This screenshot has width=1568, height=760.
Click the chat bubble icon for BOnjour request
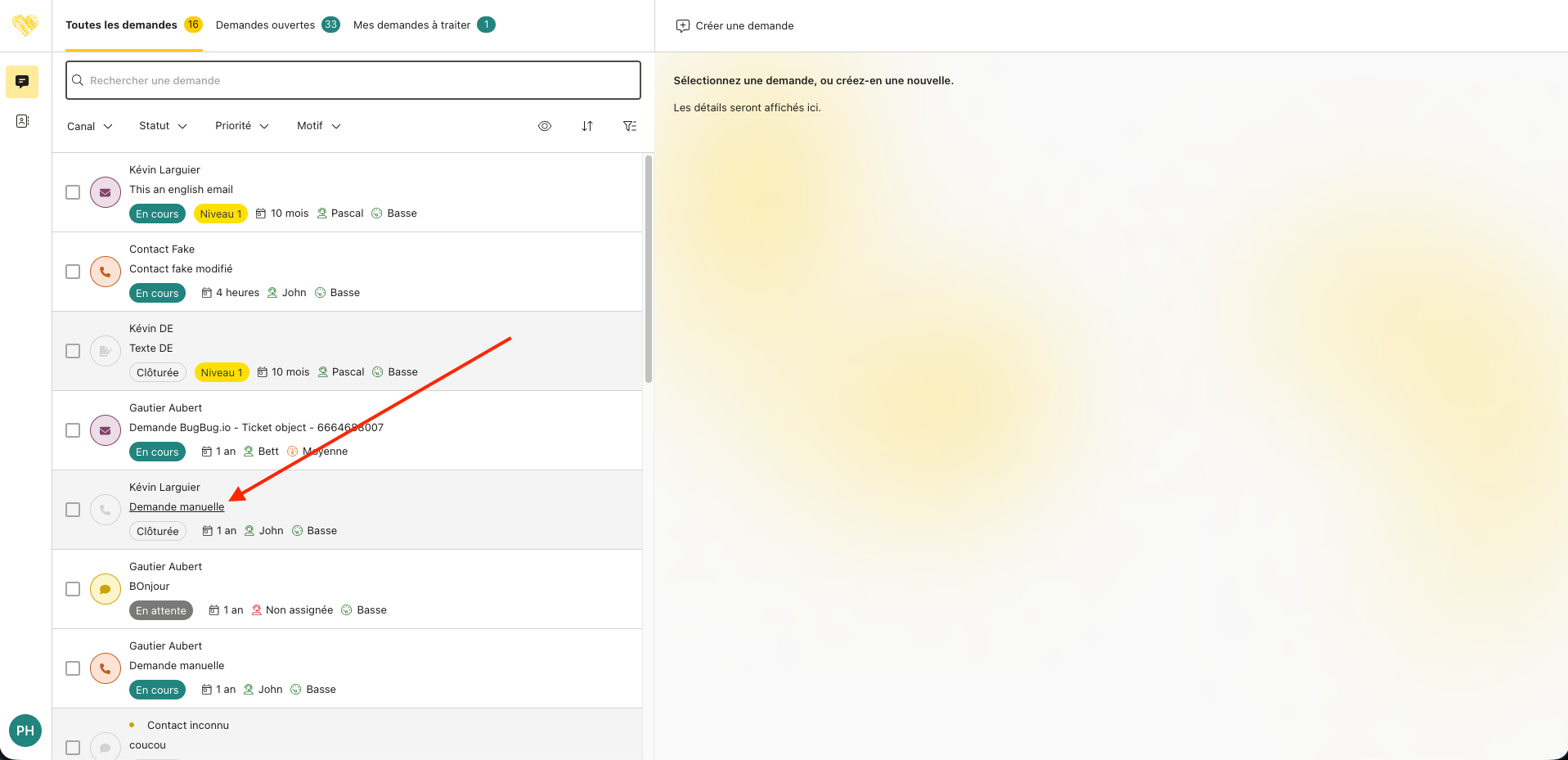pos(106,590)
